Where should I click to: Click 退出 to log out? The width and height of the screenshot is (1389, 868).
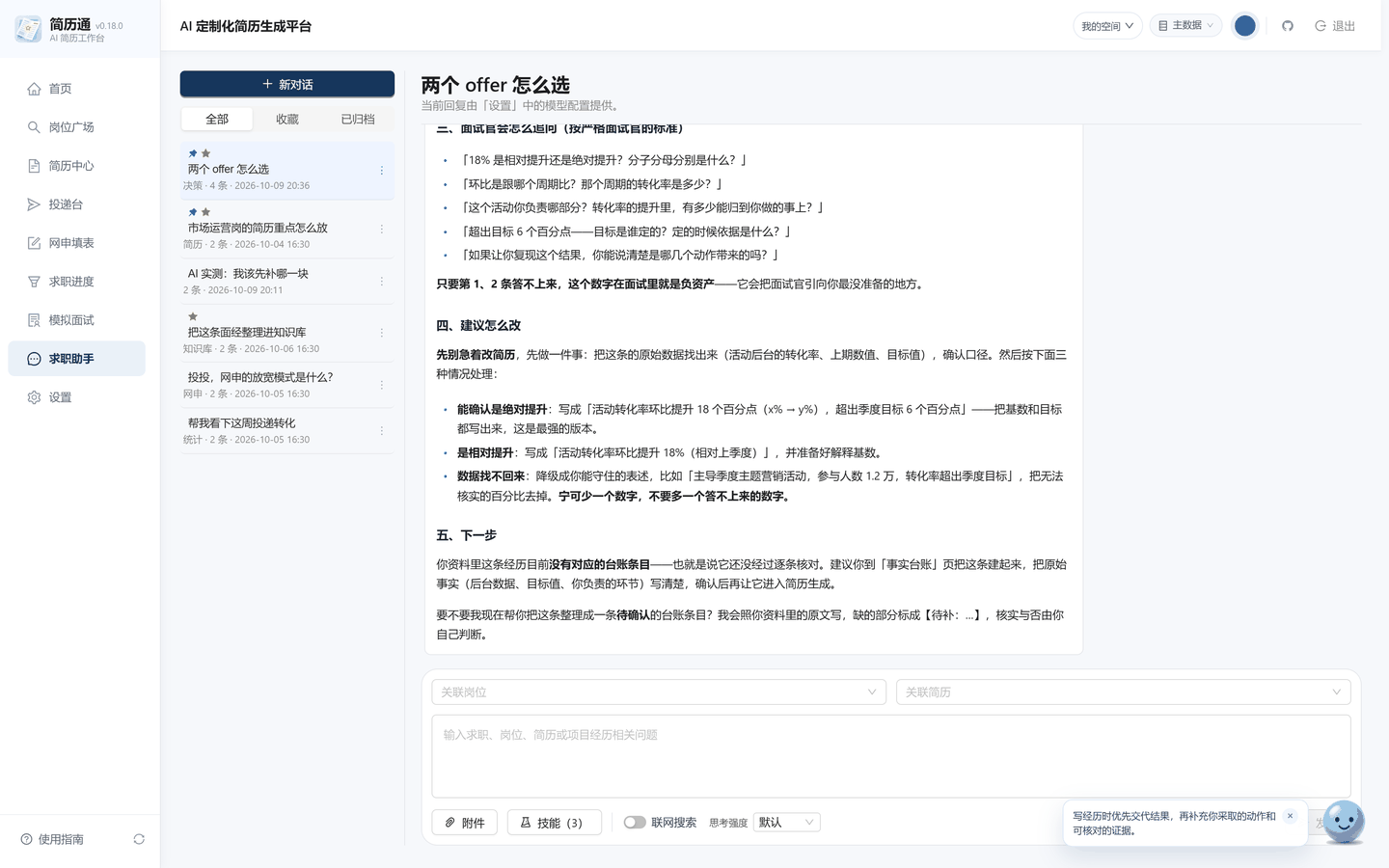[x=1335, y=26]
